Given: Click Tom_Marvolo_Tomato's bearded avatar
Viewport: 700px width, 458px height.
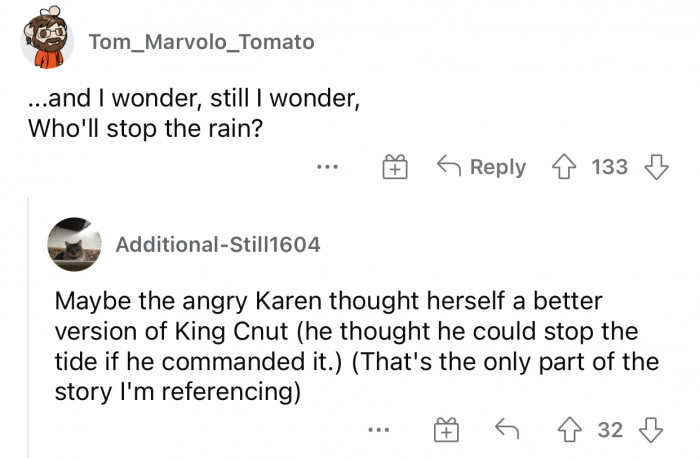Looking at the screenshot, I should click(48, 37).
